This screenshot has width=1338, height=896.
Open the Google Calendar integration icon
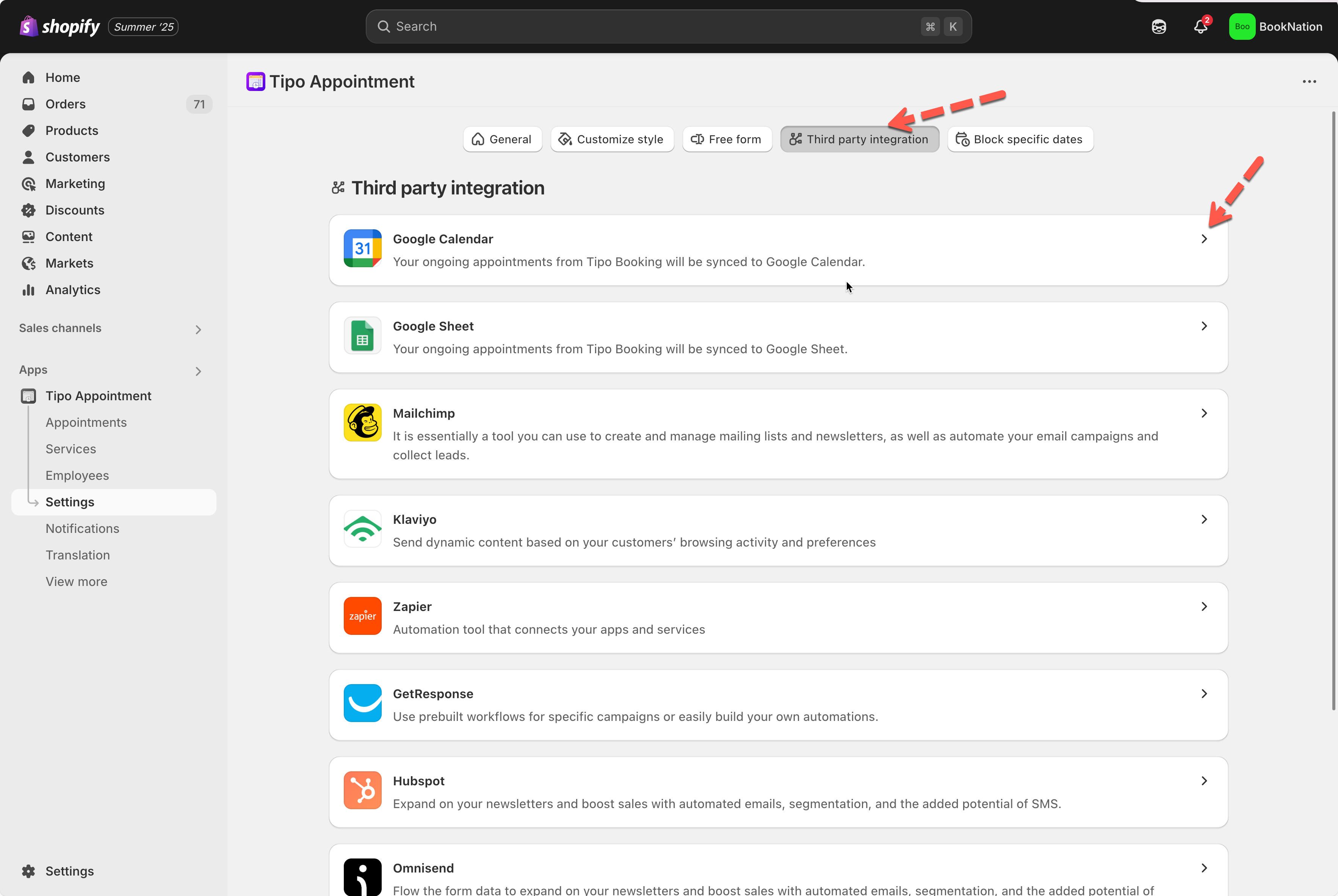click(x=362, y=249)
